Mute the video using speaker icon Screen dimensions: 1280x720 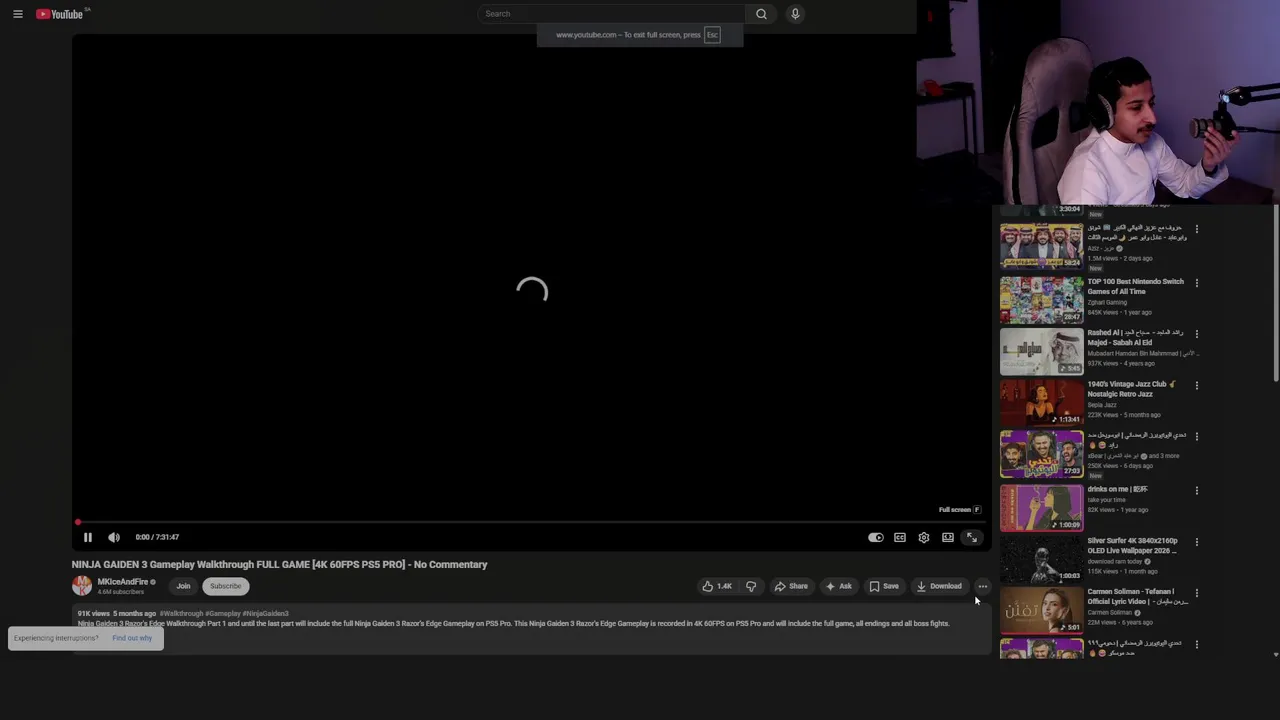click(114, 537)
